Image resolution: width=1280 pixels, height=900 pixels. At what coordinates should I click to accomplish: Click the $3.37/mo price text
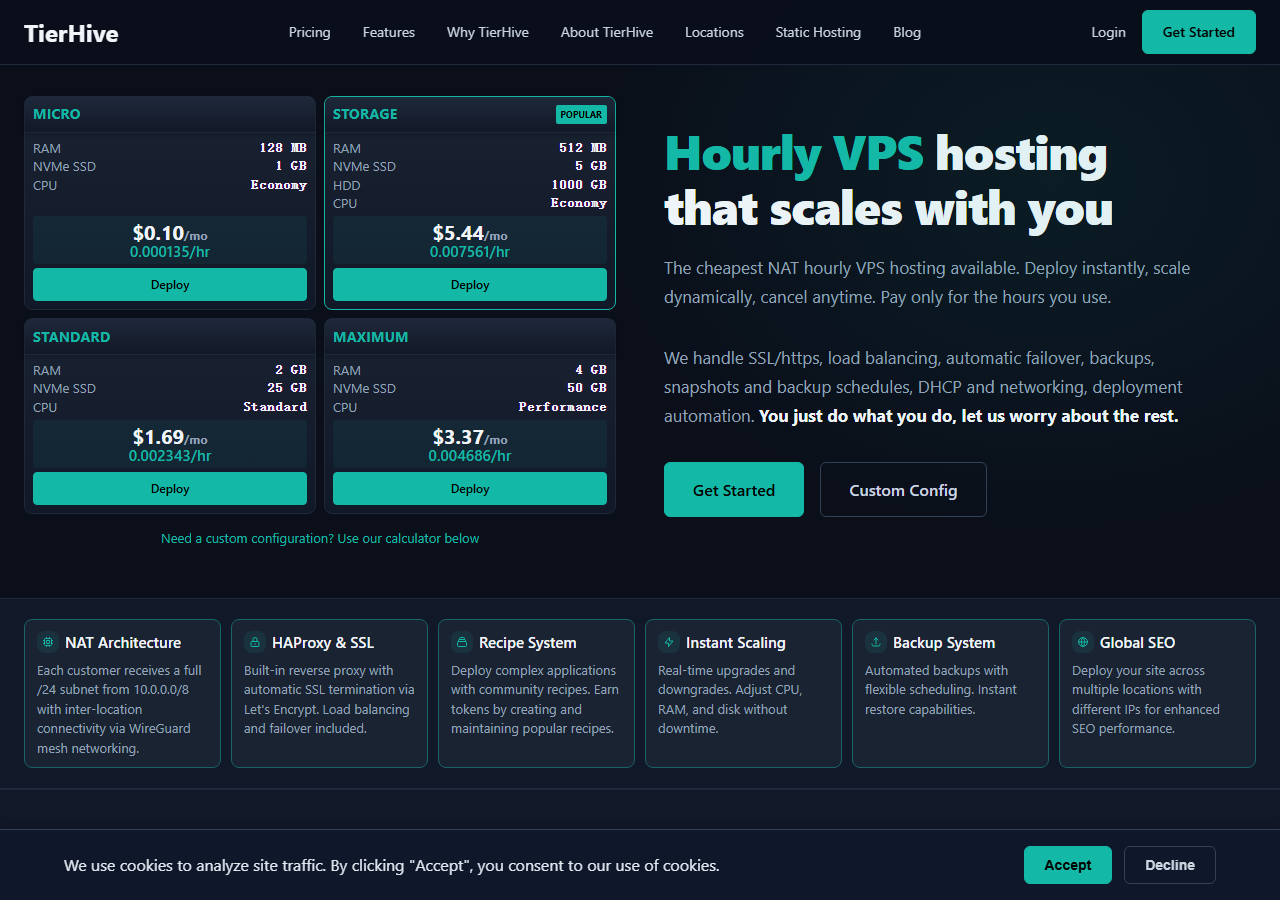click(x=470, y=437)
